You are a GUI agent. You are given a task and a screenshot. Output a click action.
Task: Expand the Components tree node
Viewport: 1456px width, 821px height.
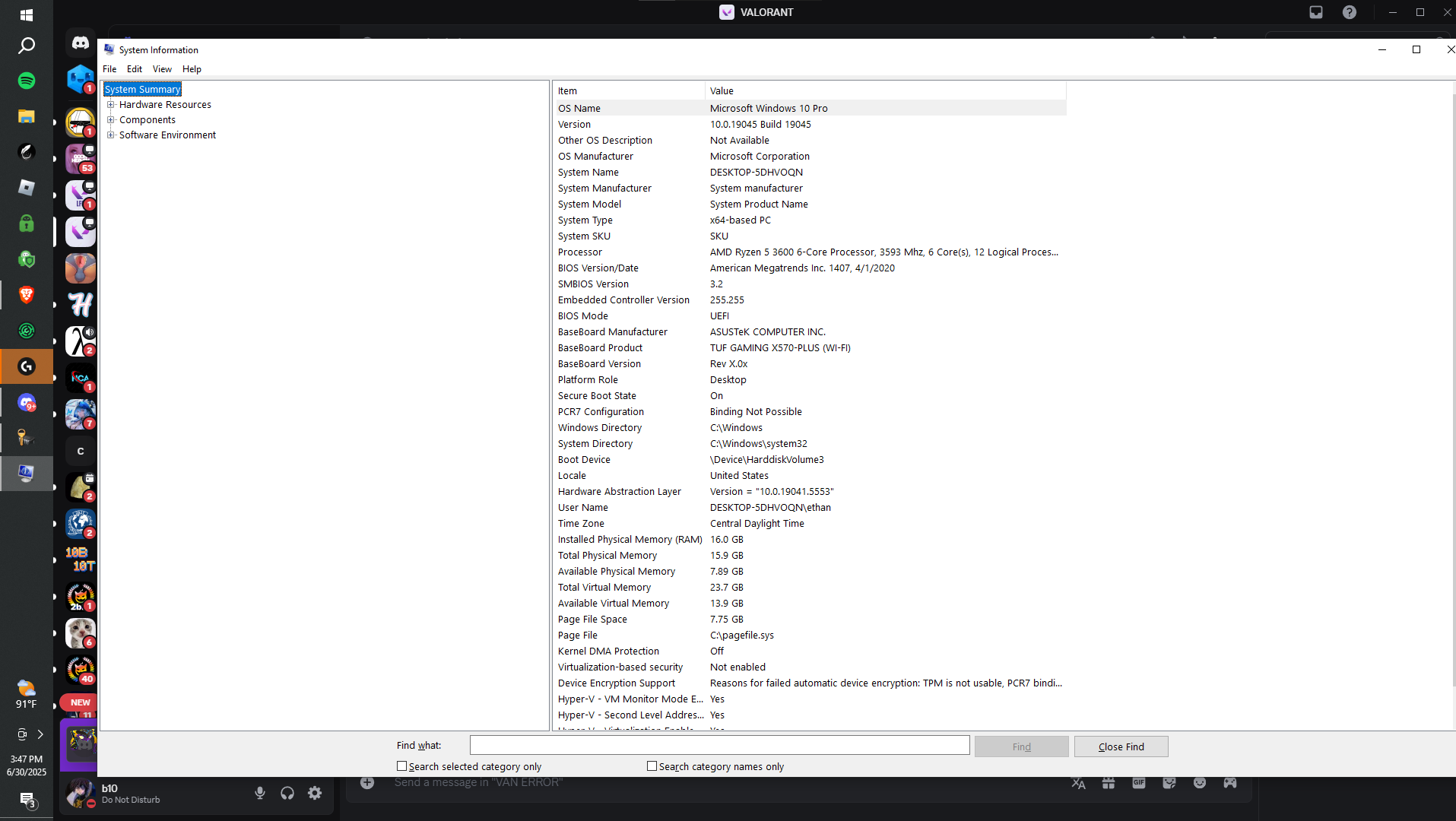click(x=111, y=120)
